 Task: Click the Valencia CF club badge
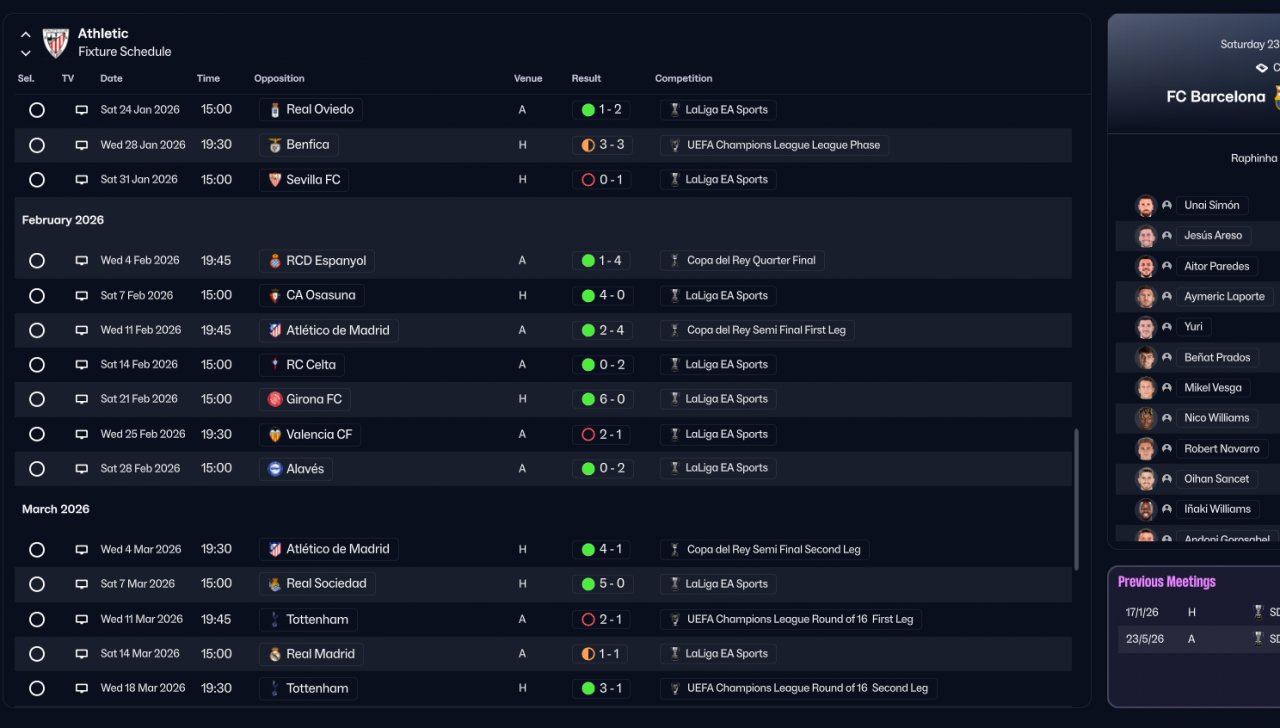pyautogui.click(x=275, y=435)
